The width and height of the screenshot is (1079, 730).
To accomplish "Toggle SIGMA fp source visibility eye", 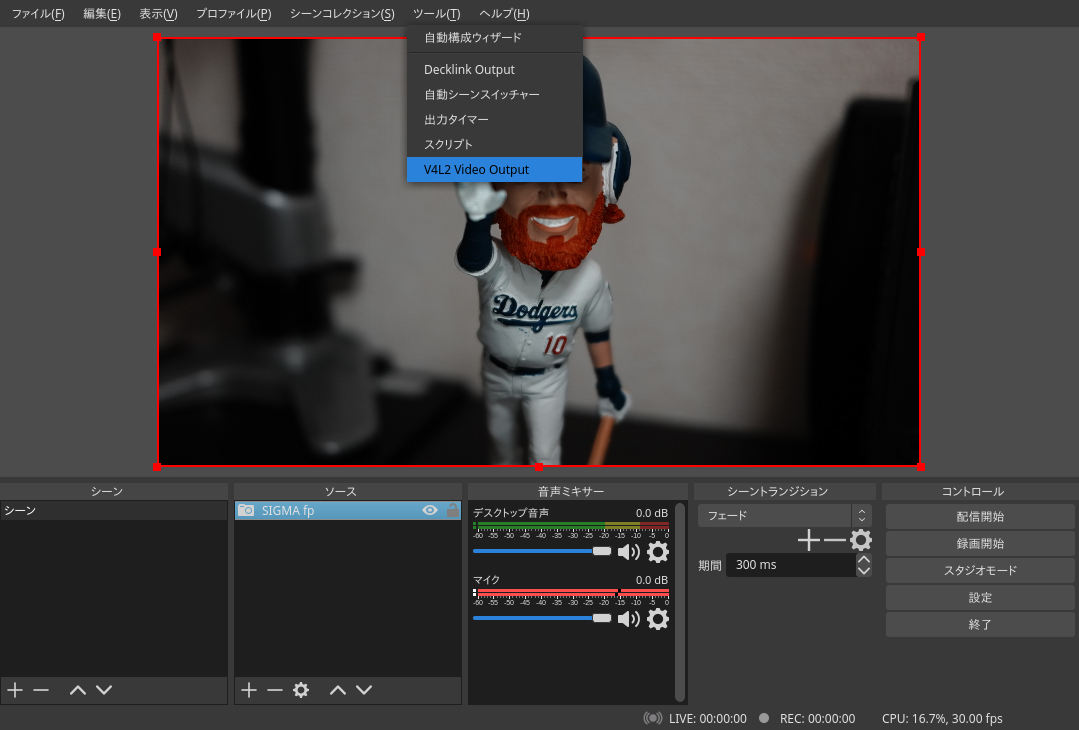I will click(x=430, y=511).
